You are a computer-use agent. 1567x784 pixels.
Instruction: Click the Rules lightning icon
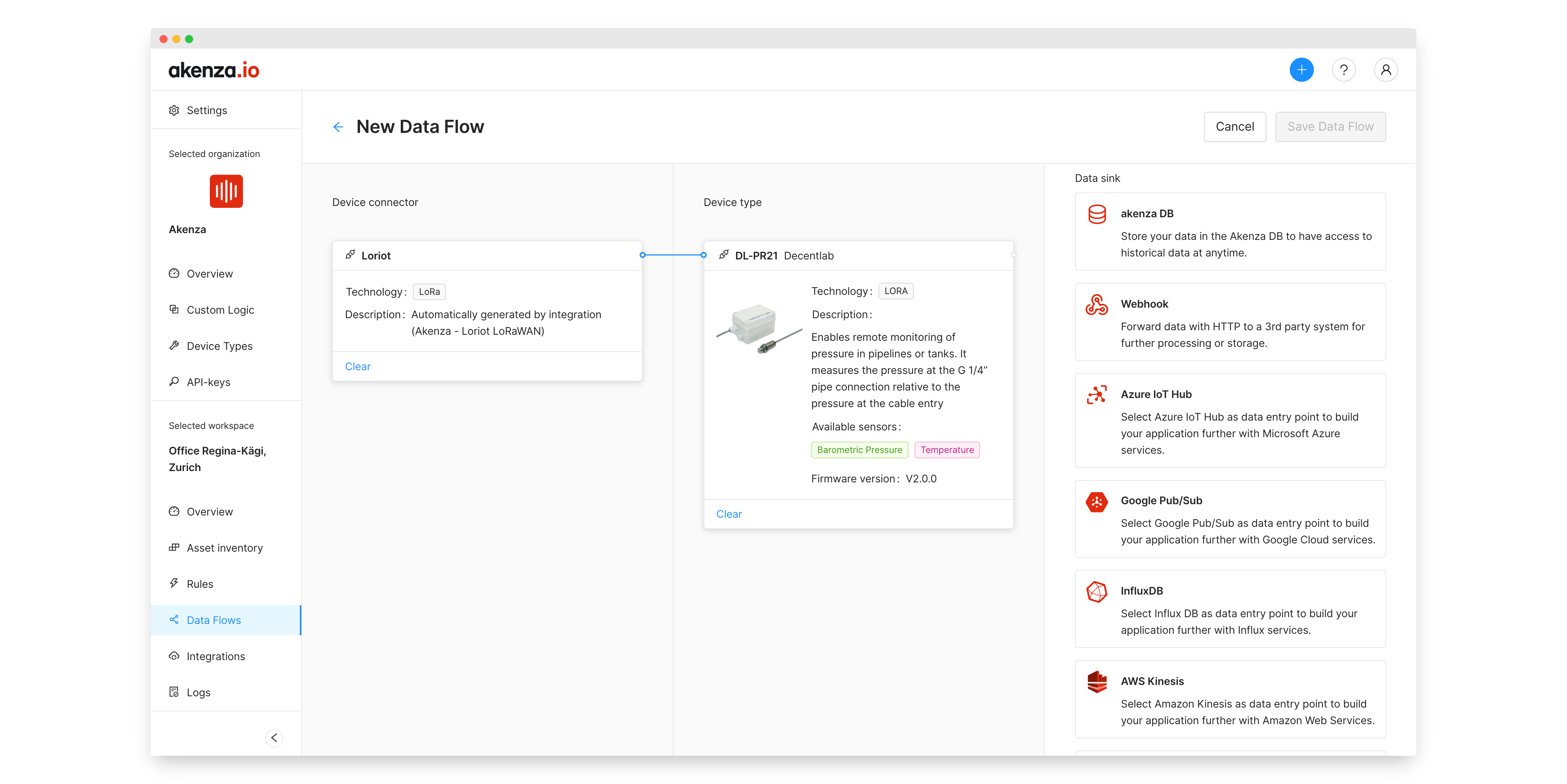click(x=174, y=584)
